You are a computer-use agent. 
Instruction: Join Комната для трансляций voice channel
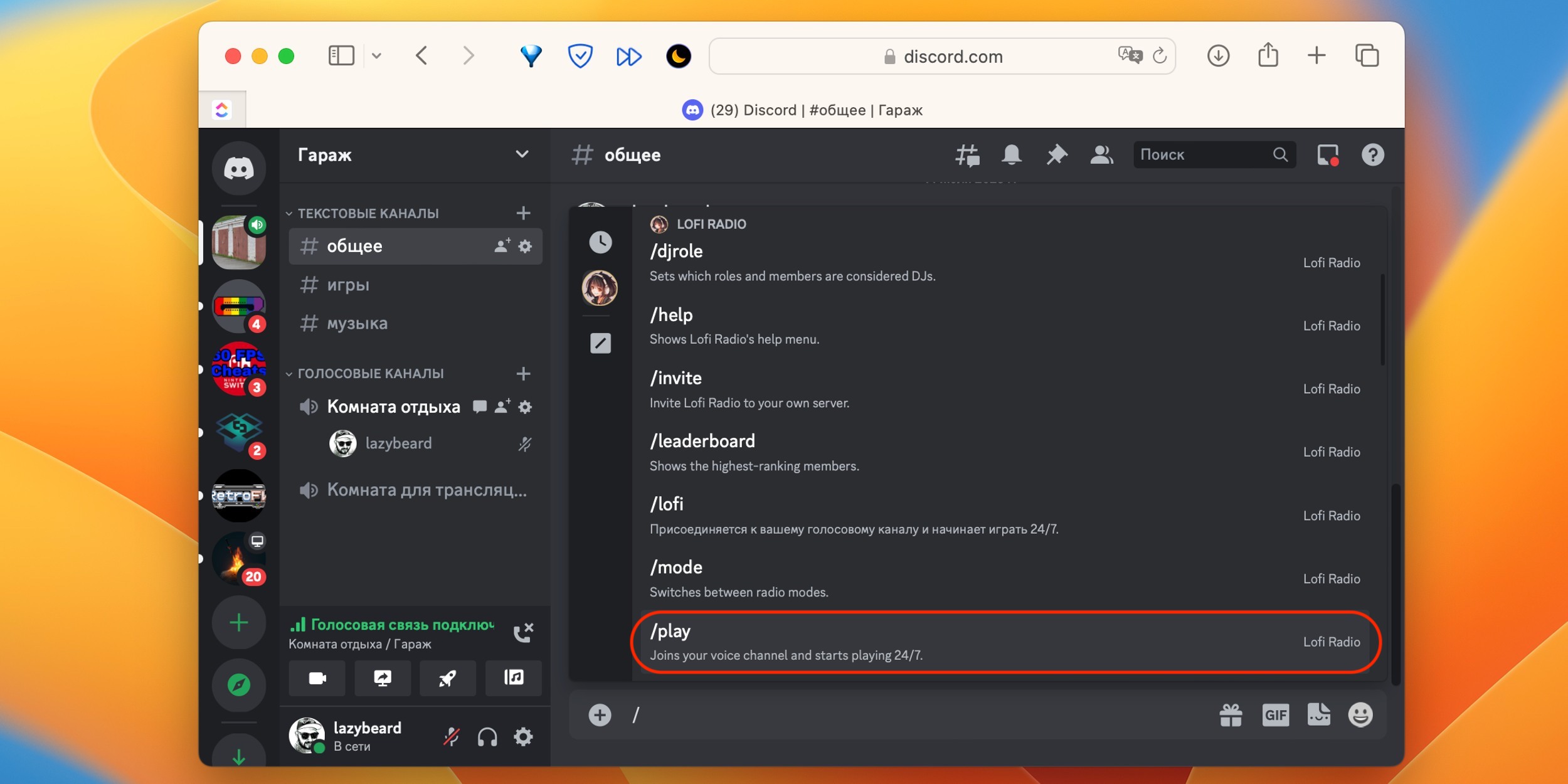415,490
